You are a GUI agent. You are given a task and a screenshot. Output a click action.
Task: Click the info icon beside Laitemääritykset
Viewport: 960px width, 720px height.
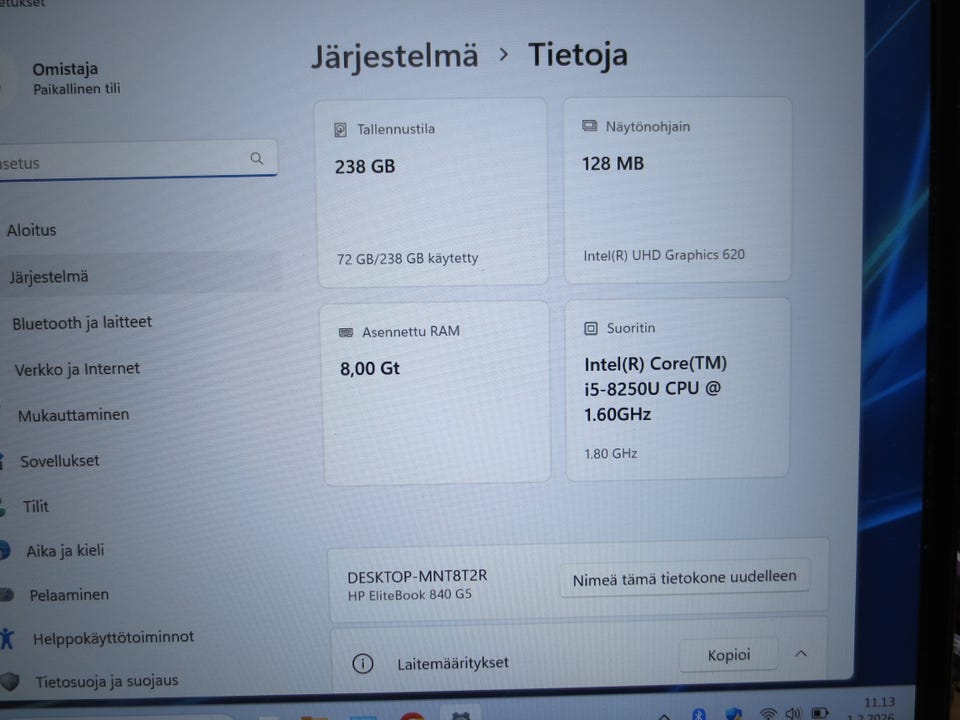362,664
